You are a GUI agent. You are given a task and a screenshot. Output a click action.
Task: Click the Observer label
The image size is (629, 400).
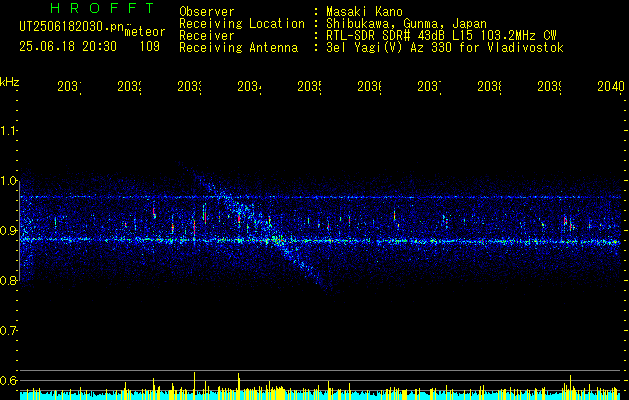(207, 12)
